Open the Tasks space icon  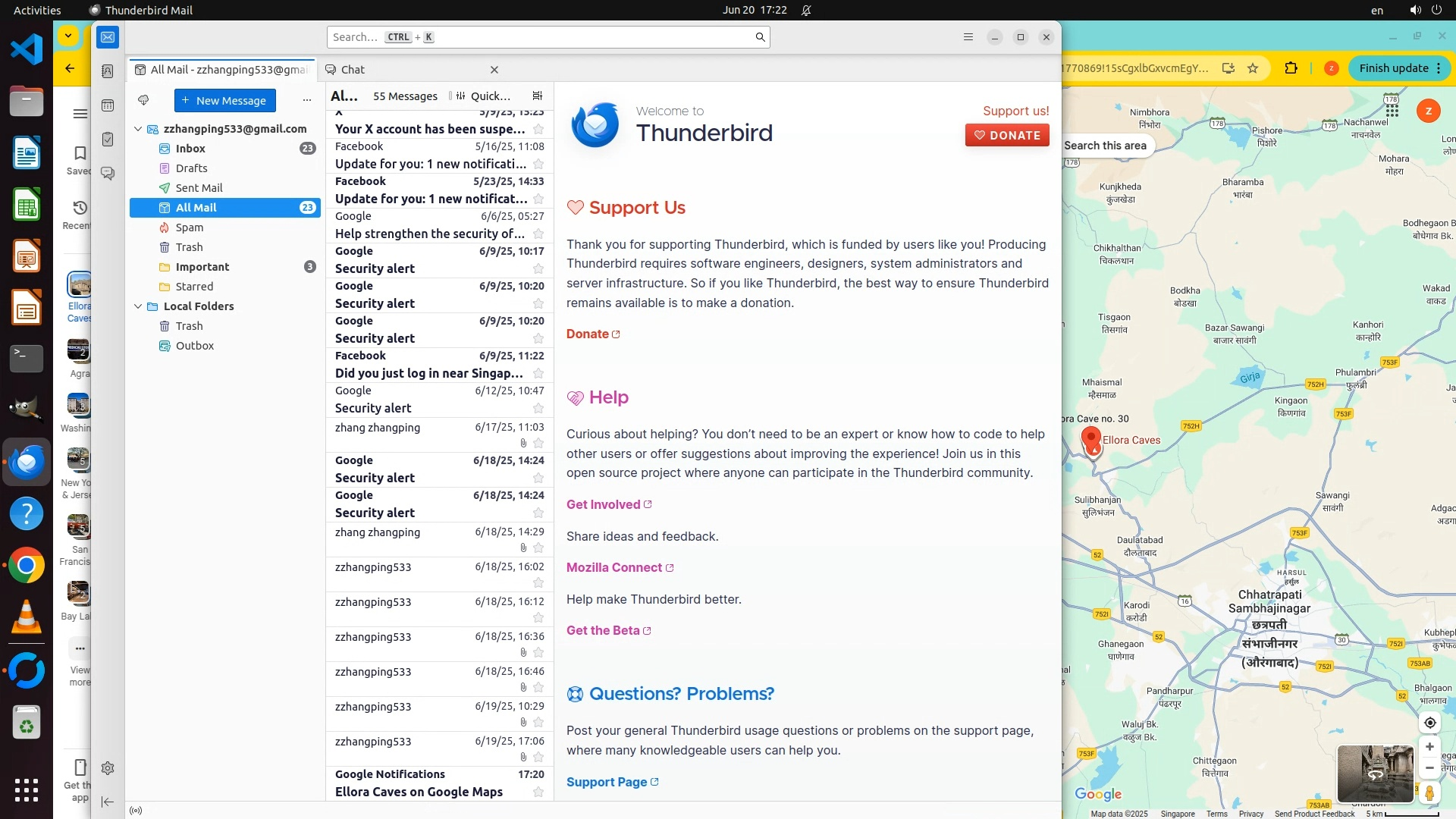[x=108, y=140]
